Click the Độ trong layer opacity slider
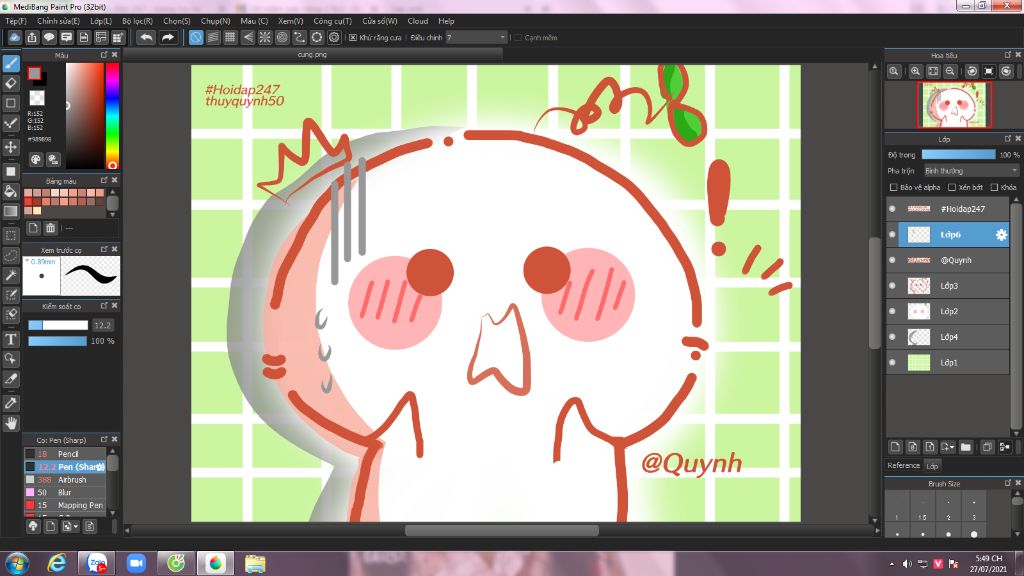Screen dimensions: 1024x576 coord(958,155)
